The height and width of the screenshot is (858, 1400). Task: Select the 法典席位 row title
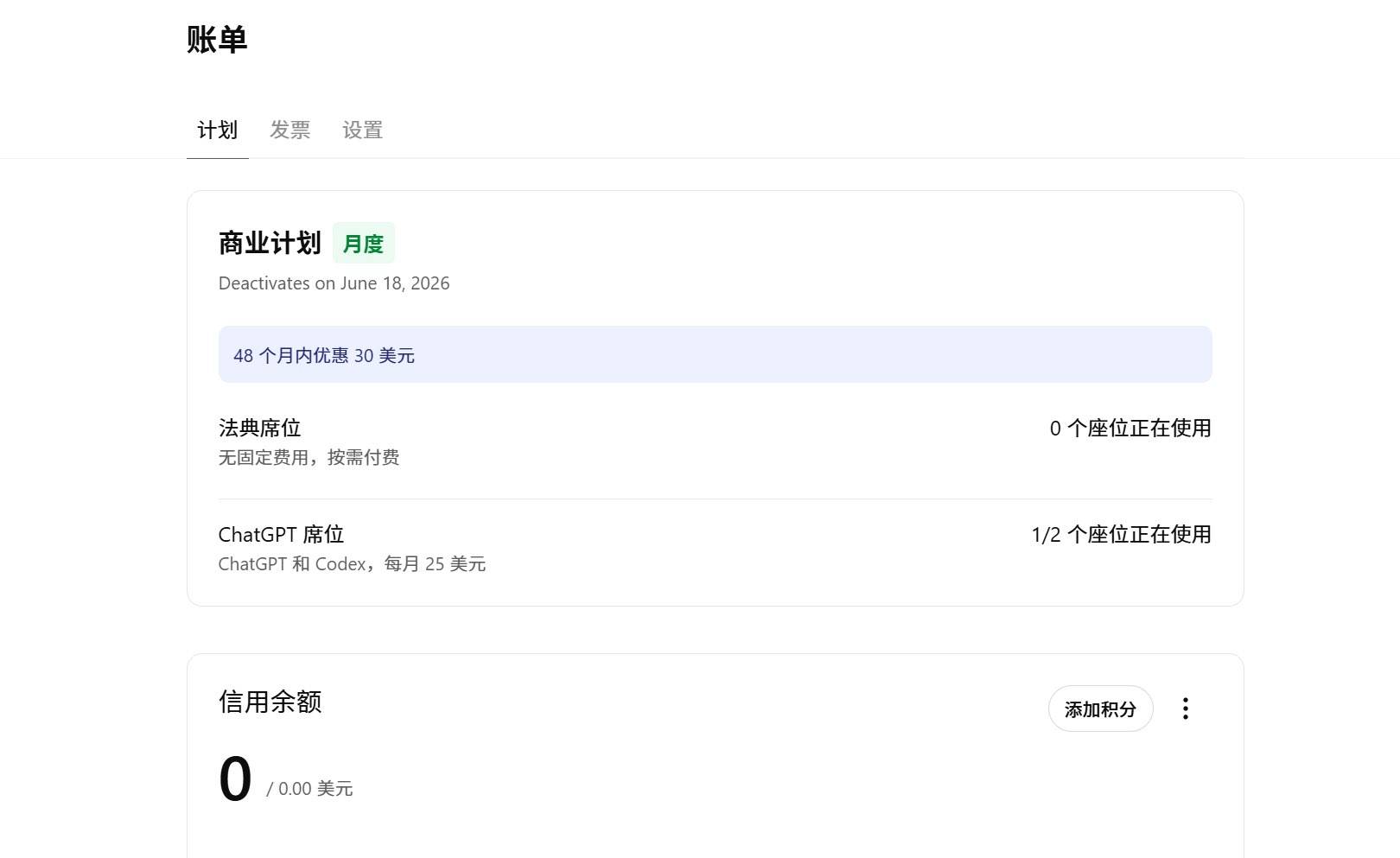pyautogui.click(x=260, y=428)
